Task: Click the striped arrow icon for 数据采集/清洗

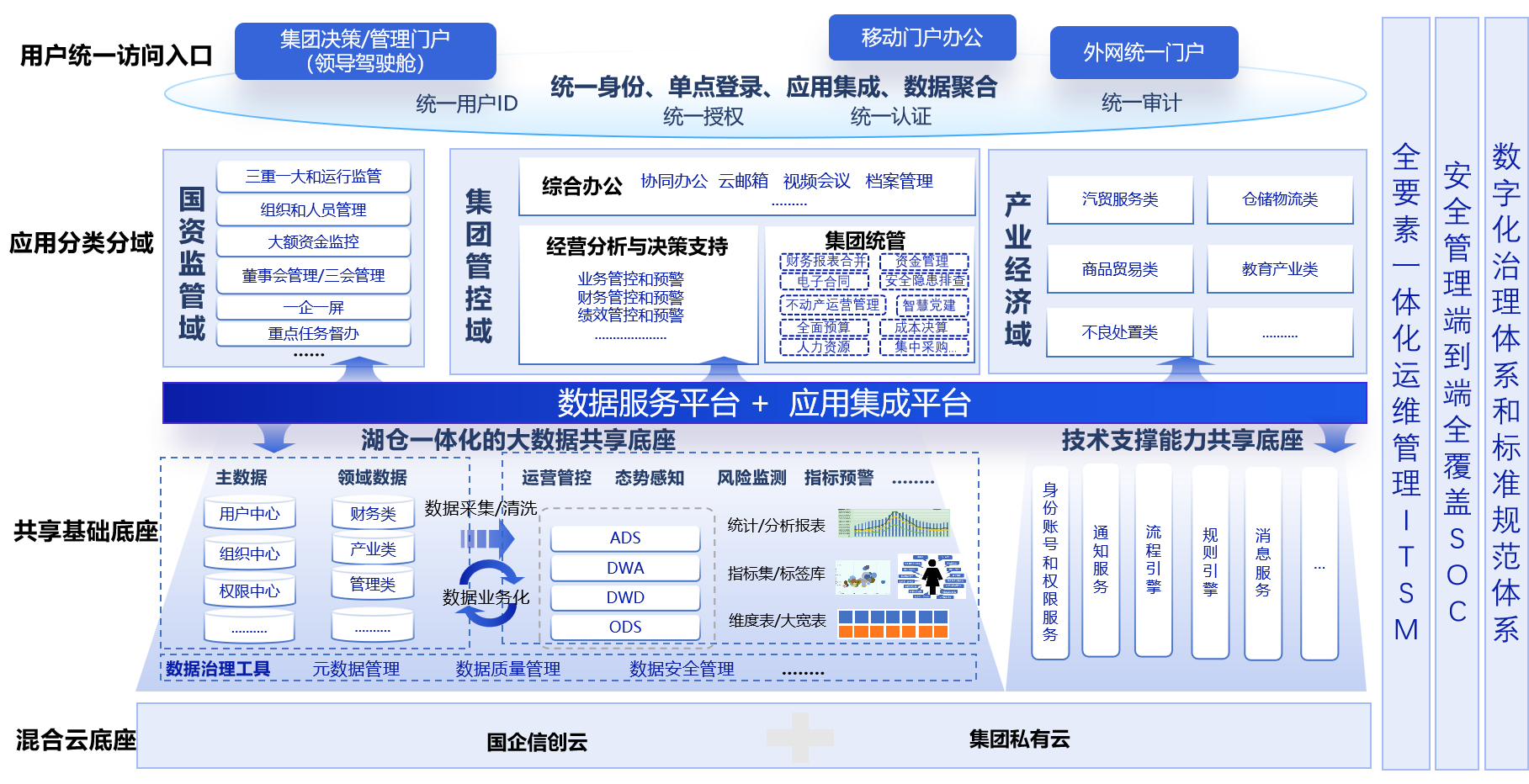Action: pyautogui.click(x=487, y=538)
